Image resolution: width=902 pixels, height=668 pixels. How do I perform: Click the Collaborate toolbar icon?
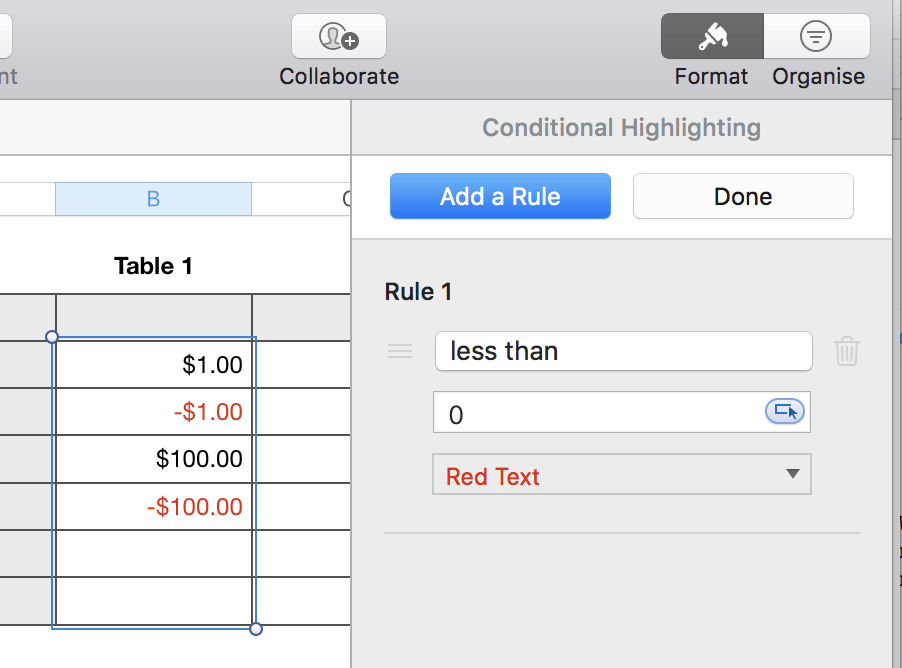coord(338,37)
